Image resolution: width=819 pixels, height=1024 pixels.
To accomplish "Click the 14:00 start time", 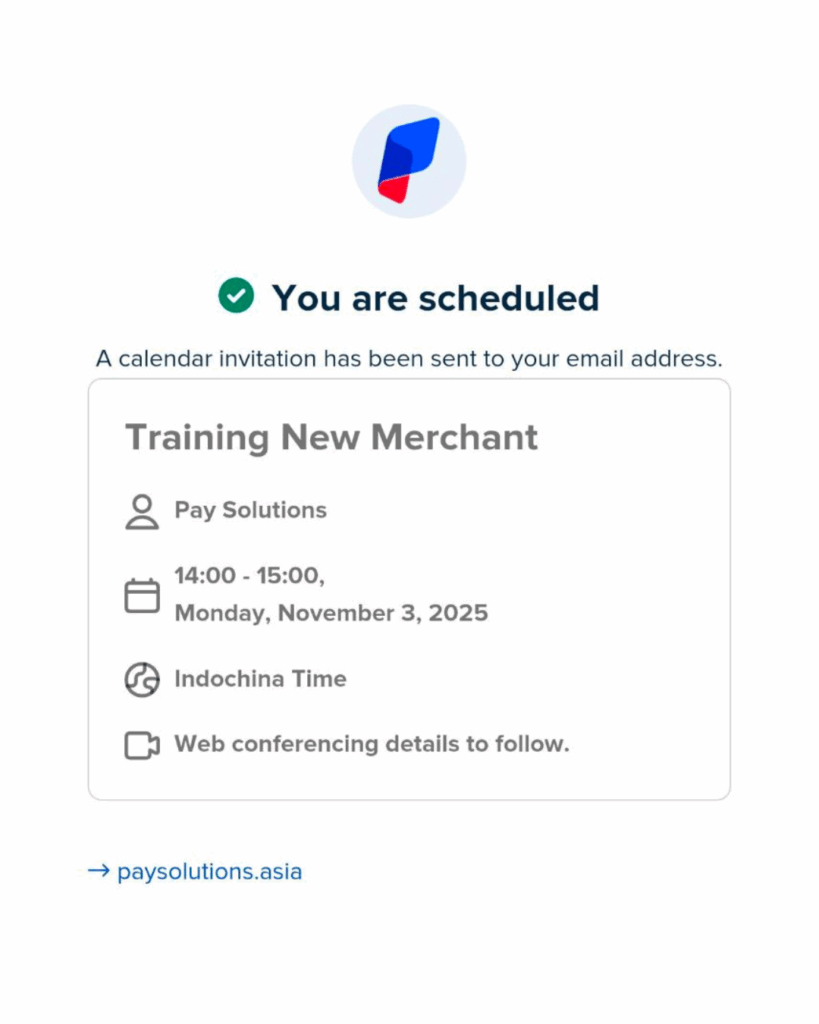I will 203,575.
